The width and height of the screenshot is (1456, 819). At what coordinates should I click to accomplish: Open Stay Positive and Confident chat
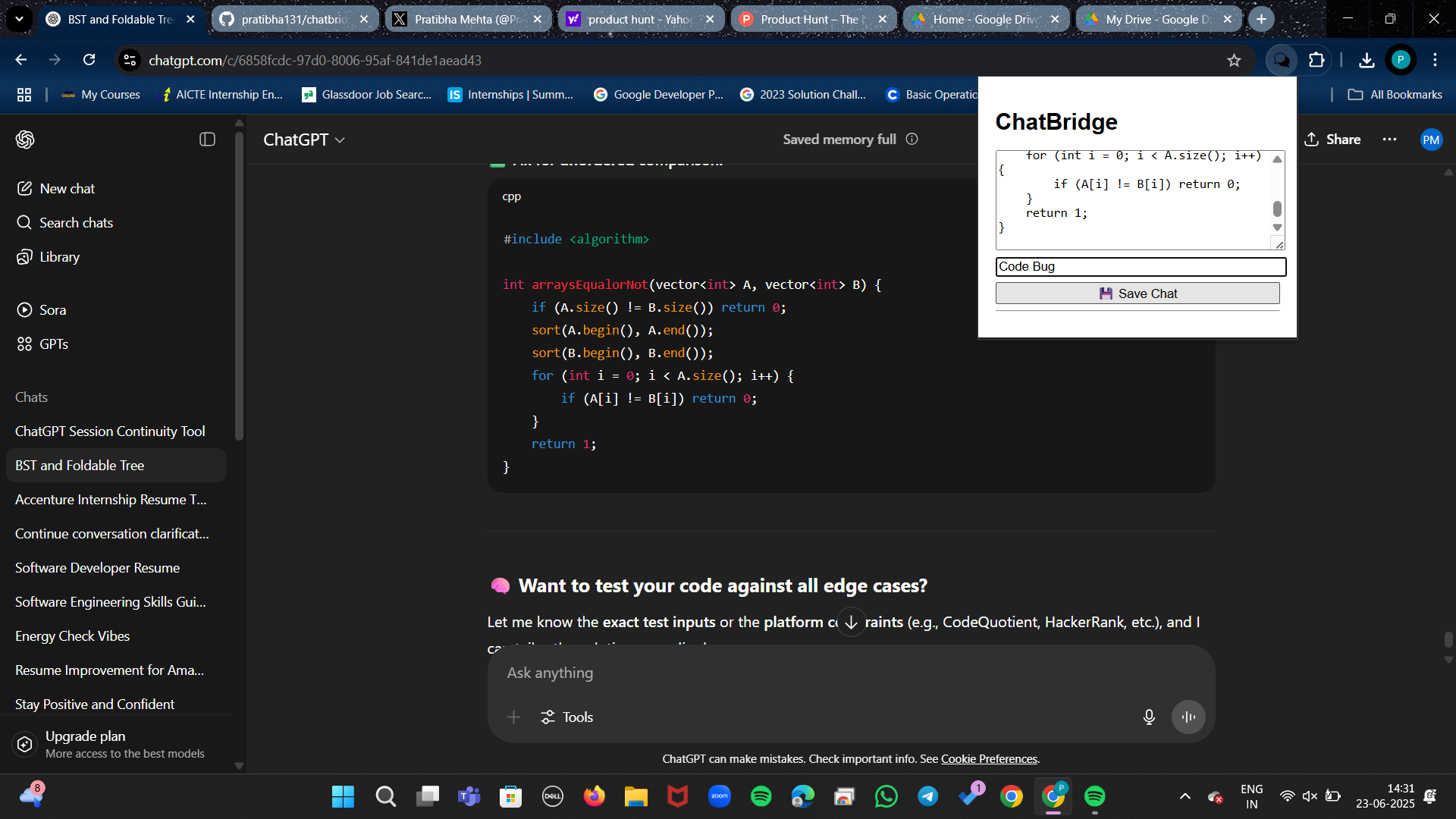tap(117, 704)
